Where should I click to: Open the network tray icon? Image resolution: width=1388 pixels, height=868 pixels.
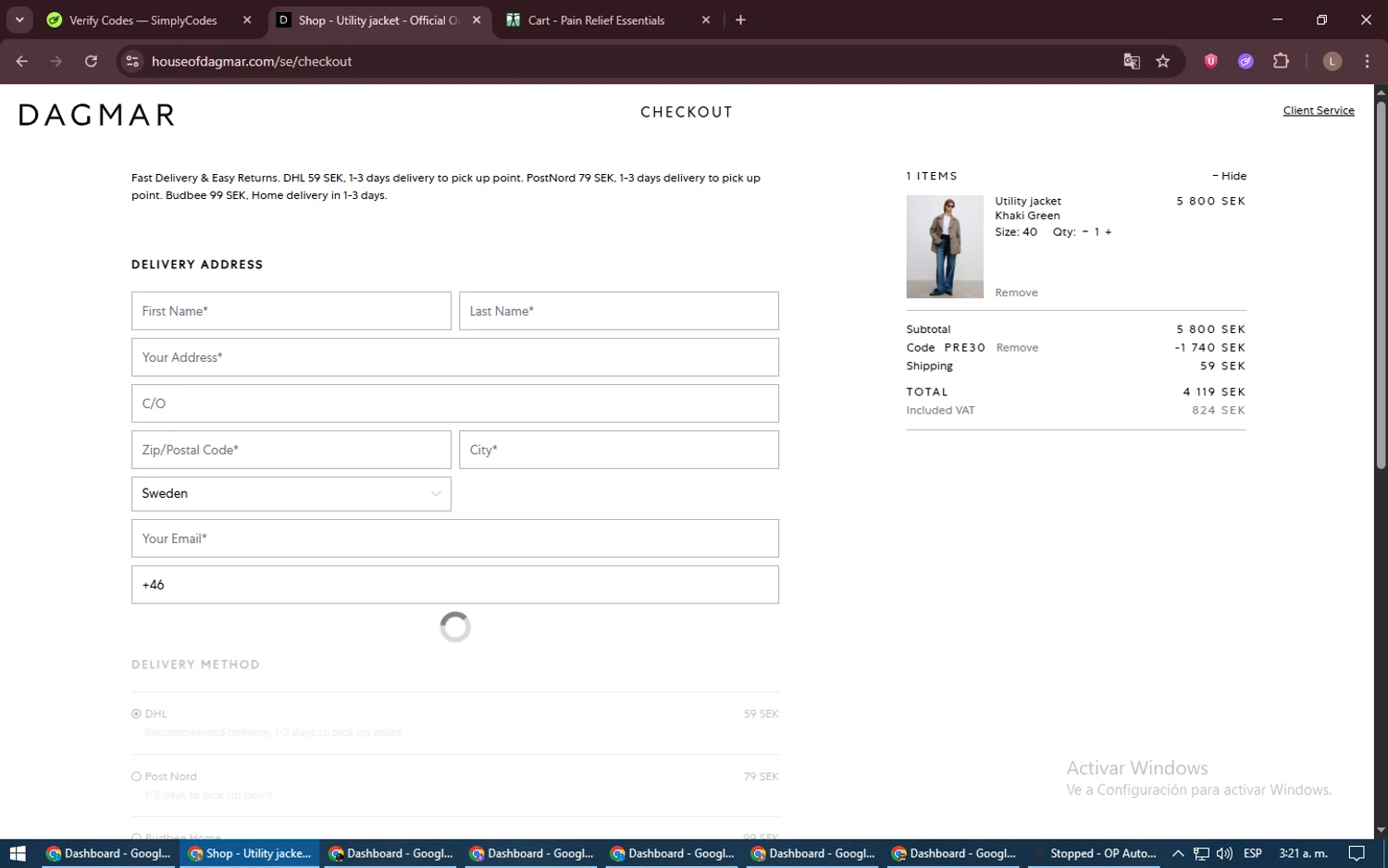click(1201, 853)
